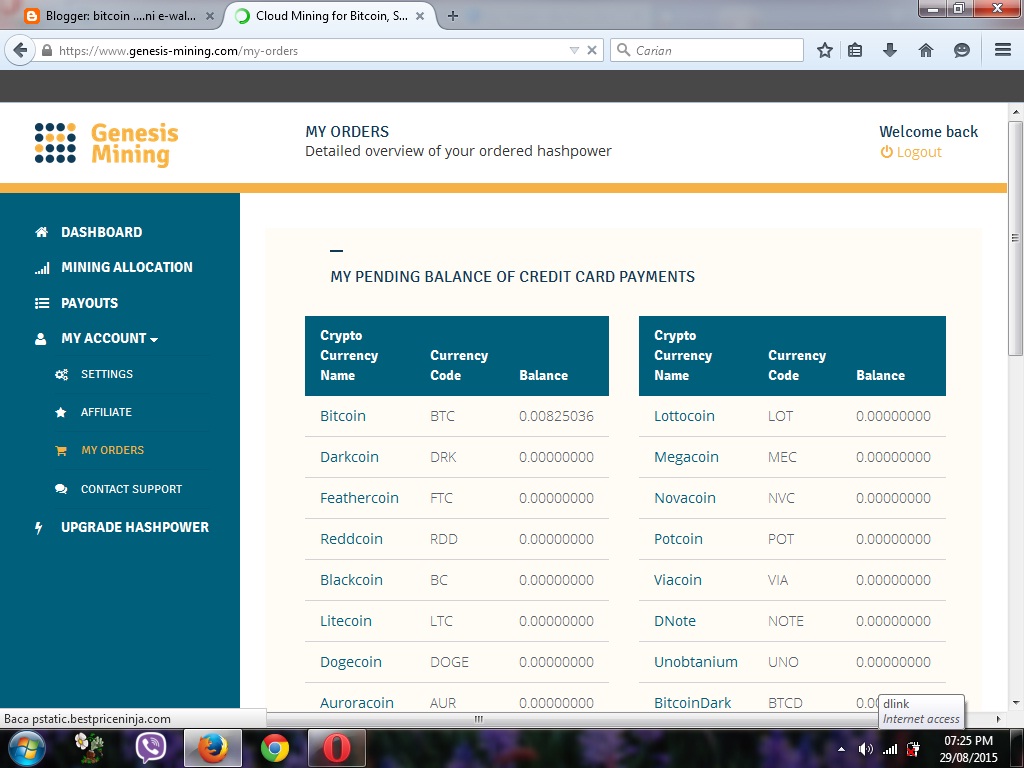Viewport: 1024px width, 768px height.
Task: Open the Payouts sidebar item
Action: [x=89, y=303]
